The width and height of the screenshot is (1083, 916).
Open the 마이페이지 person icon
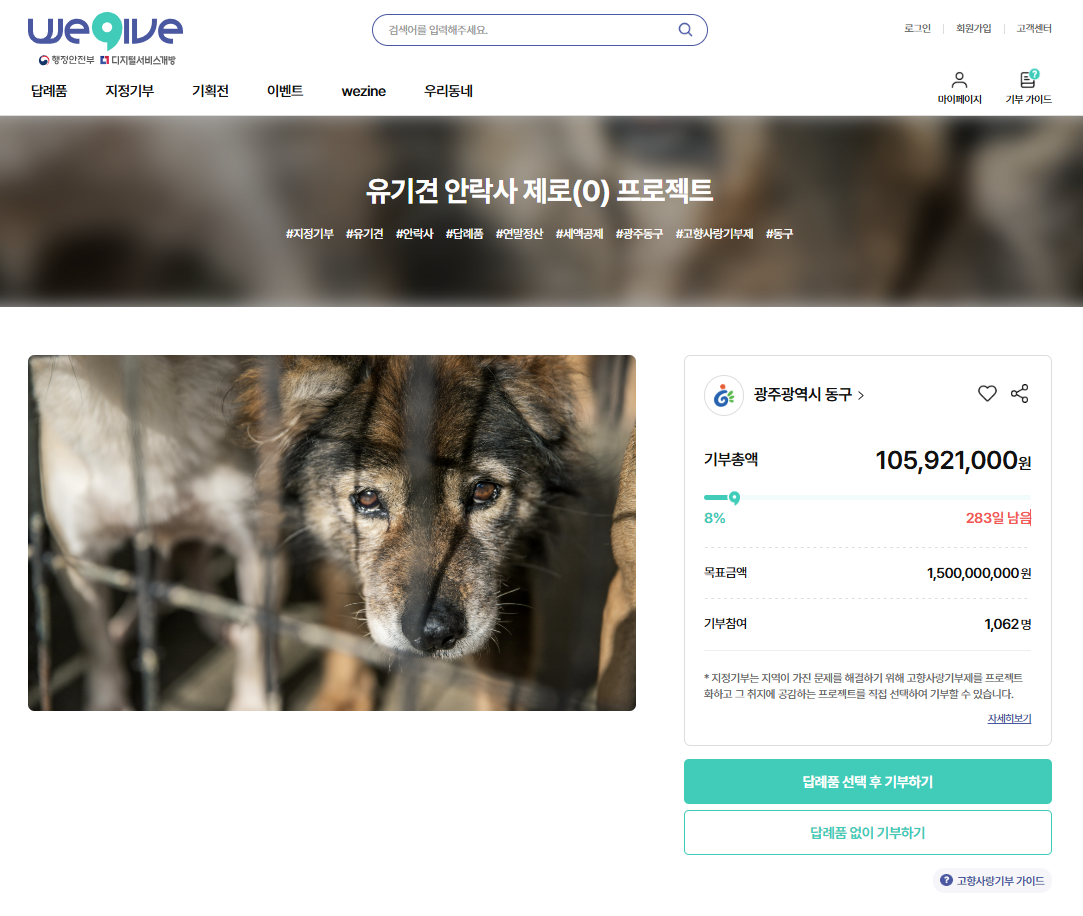(959, 79)
